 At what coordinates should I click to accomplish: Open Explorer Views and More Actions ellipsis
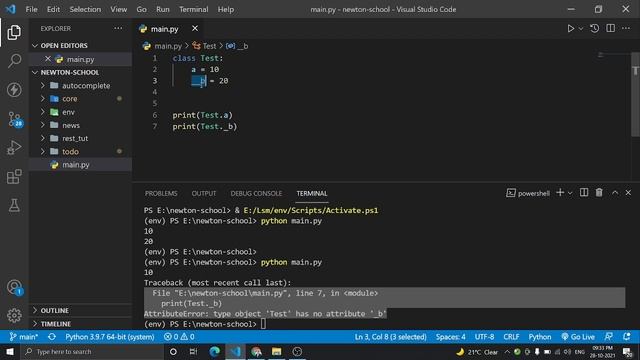point(118,28)
